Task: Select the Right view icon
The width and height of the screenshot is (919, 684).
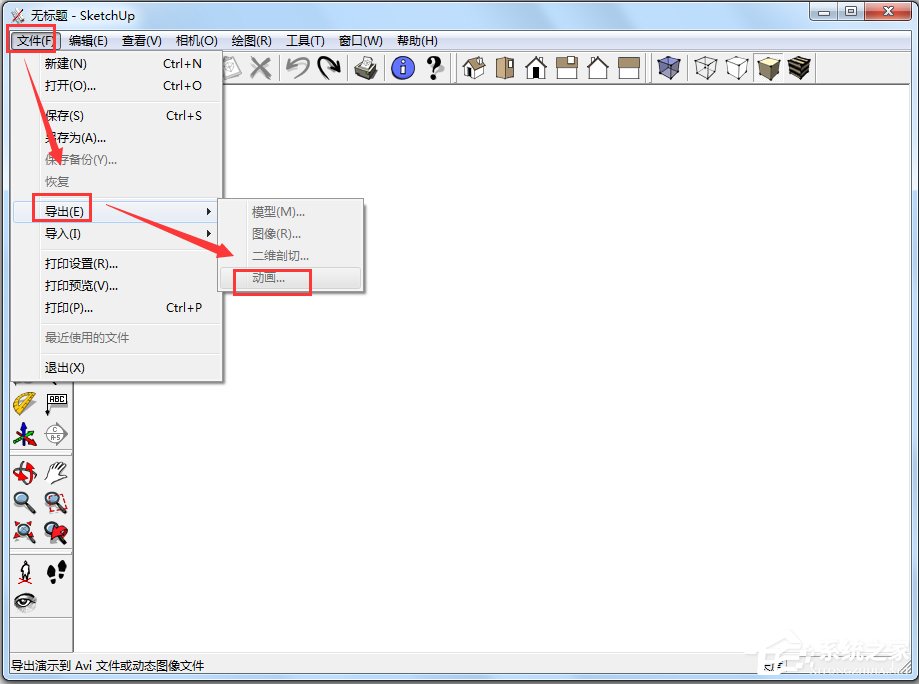Action: point(567,68)
